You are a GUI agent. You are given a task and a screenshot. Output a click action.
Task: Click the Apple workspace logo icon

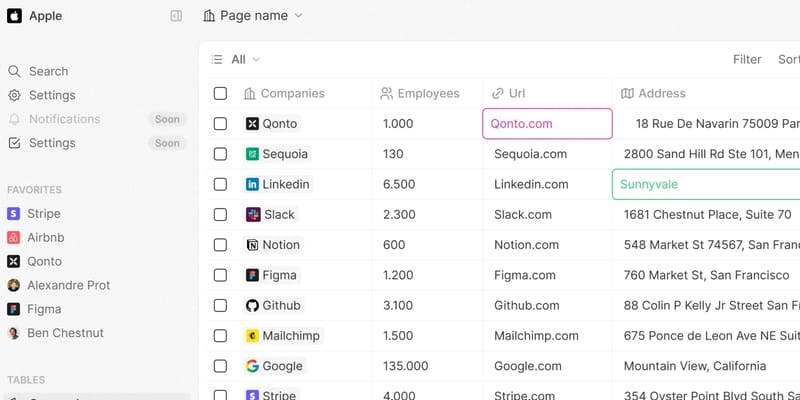14,16
